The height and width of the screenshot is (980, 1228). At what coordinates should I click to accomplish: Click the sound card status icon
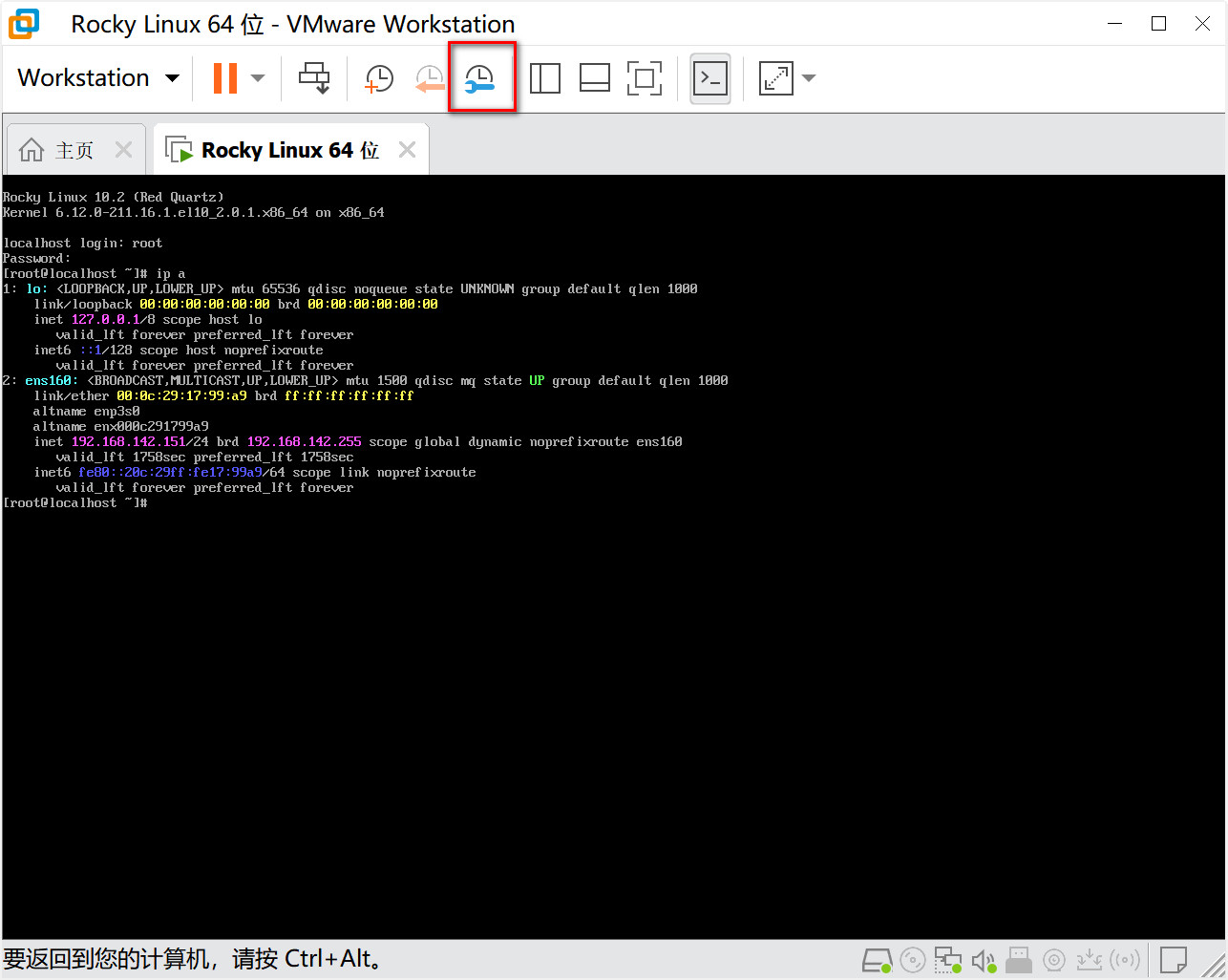pyautogui.click(x=984, y=960)
